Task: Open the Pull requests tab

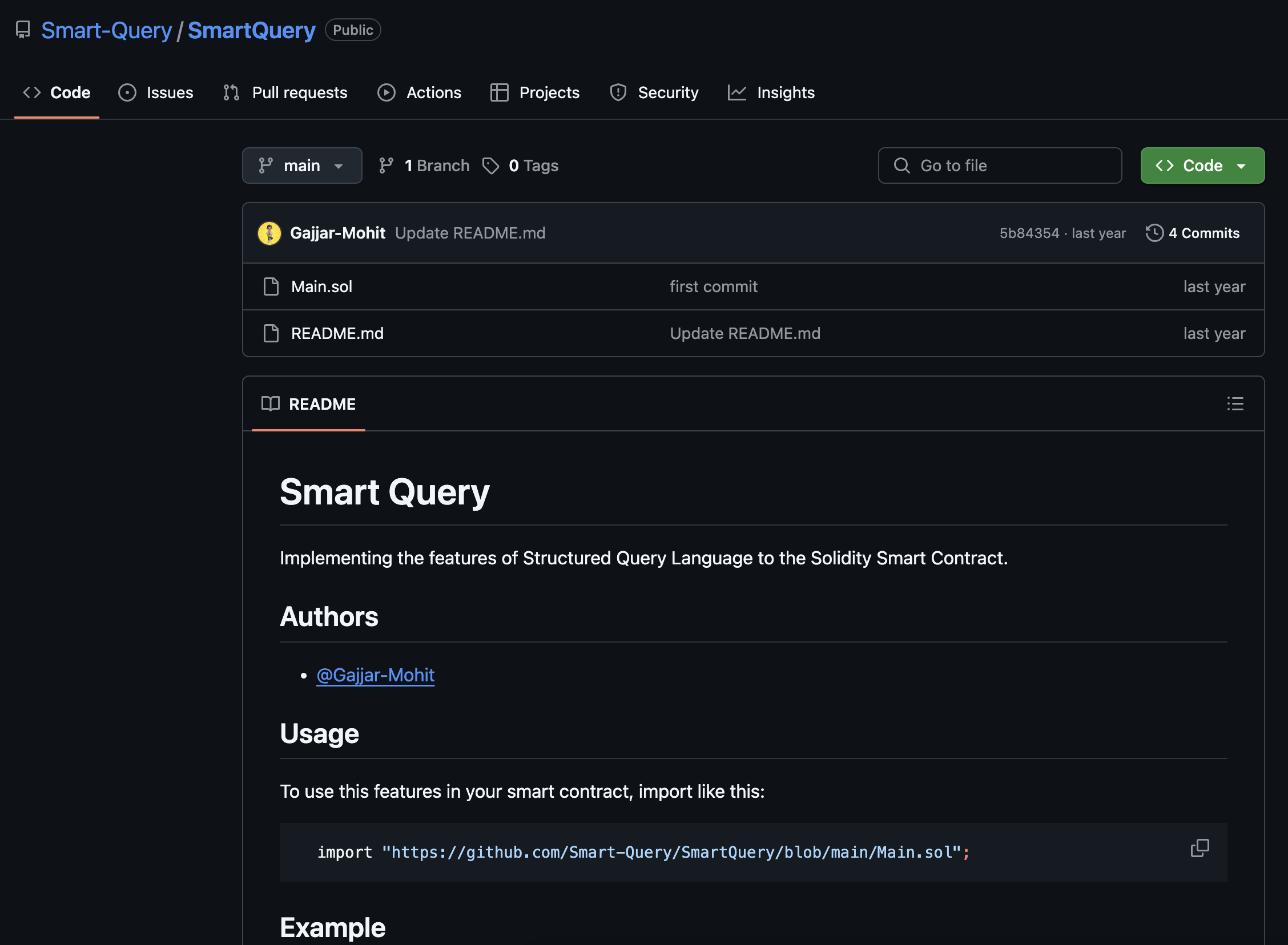Action: point(285,92)
